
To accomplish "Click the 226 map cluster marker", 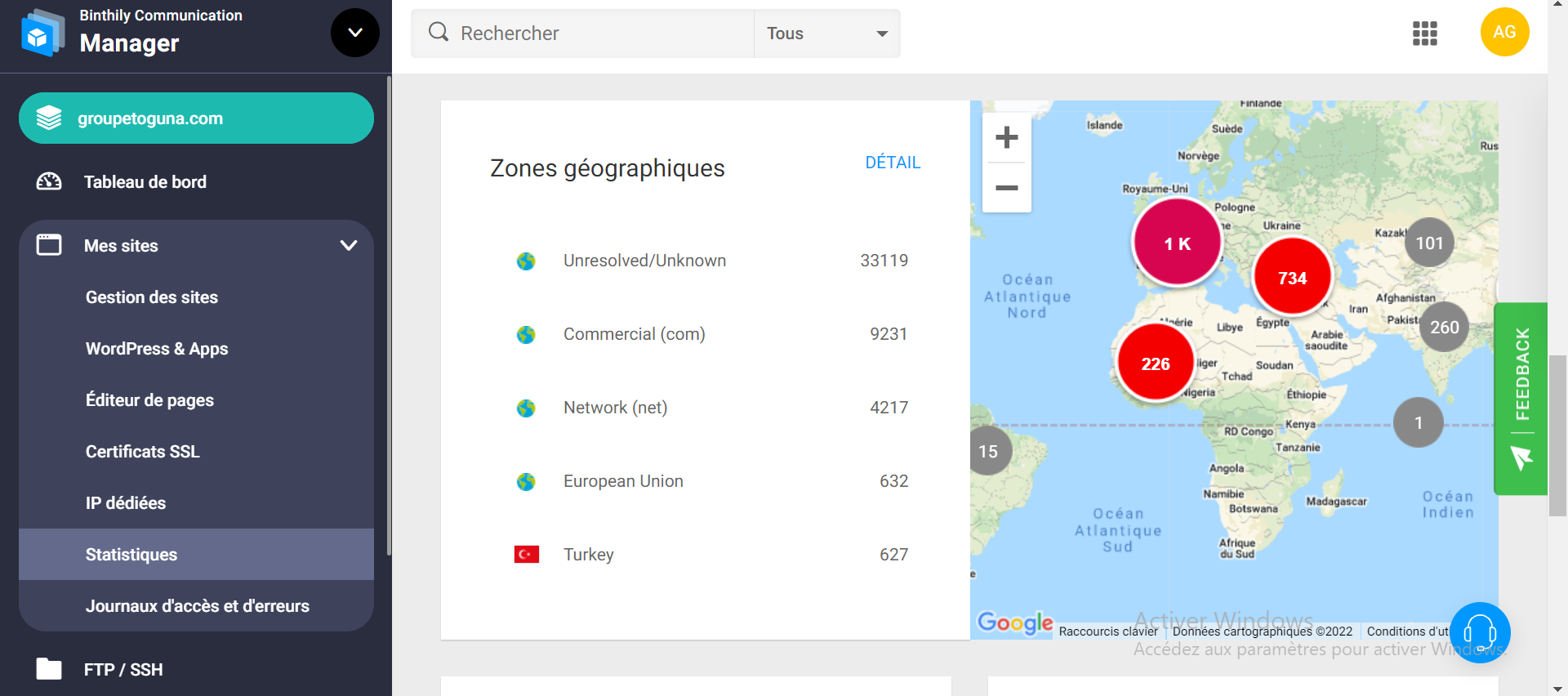I will (x=1156, y=363).
